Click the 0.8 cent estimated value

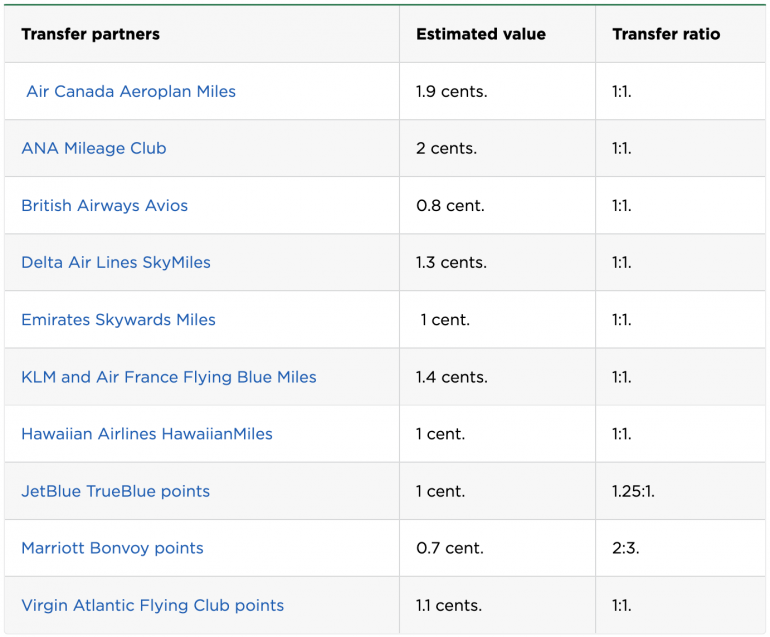pyautogui.click(x=450, y=205)
